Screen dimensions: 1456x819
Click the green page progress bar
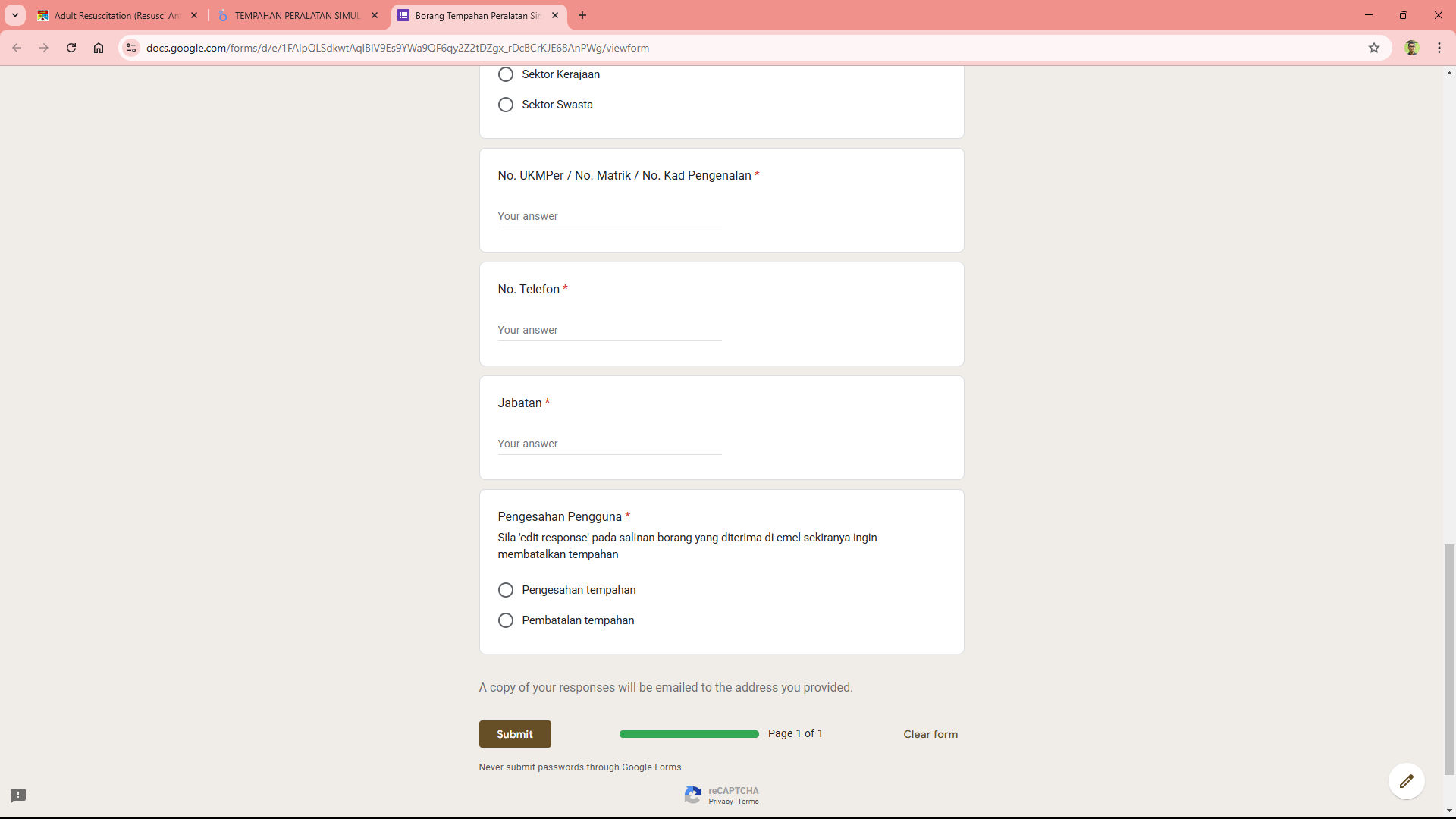pos(689,734)
